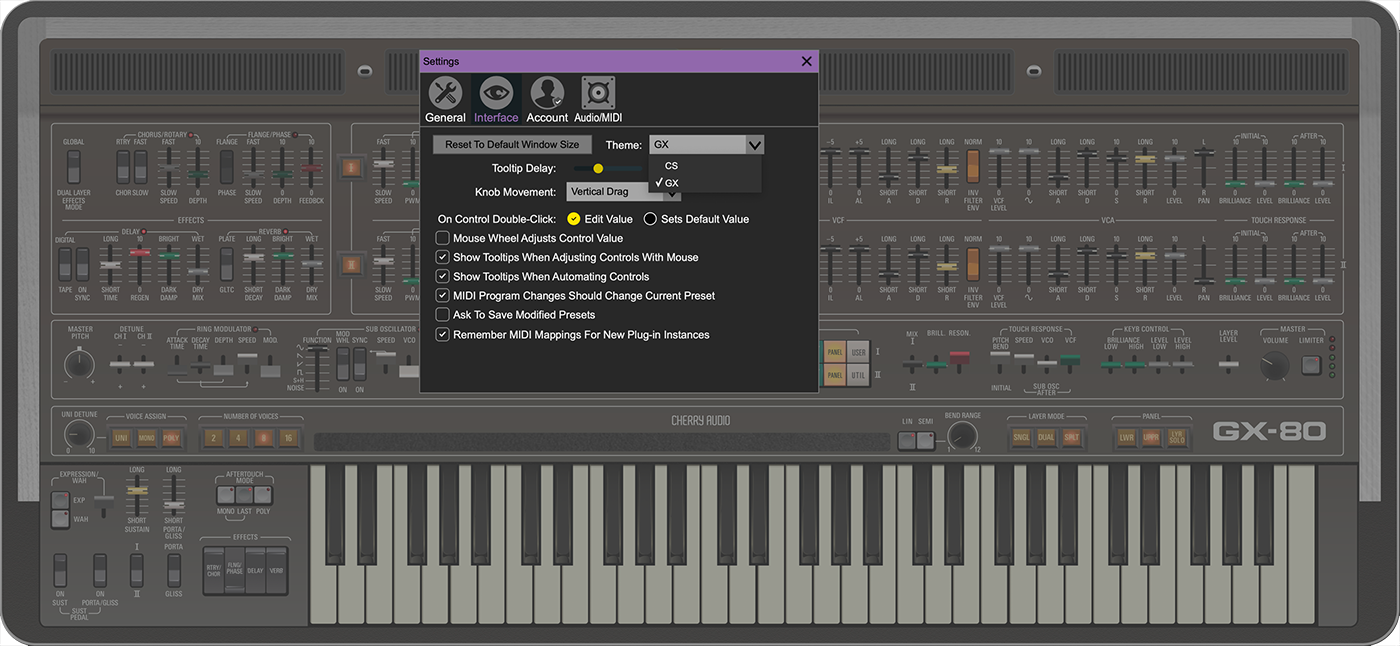Viewport: 1400px width, 646px height.
Task: Expand the Theme dropdown arrow
Action: pos(754,145)
